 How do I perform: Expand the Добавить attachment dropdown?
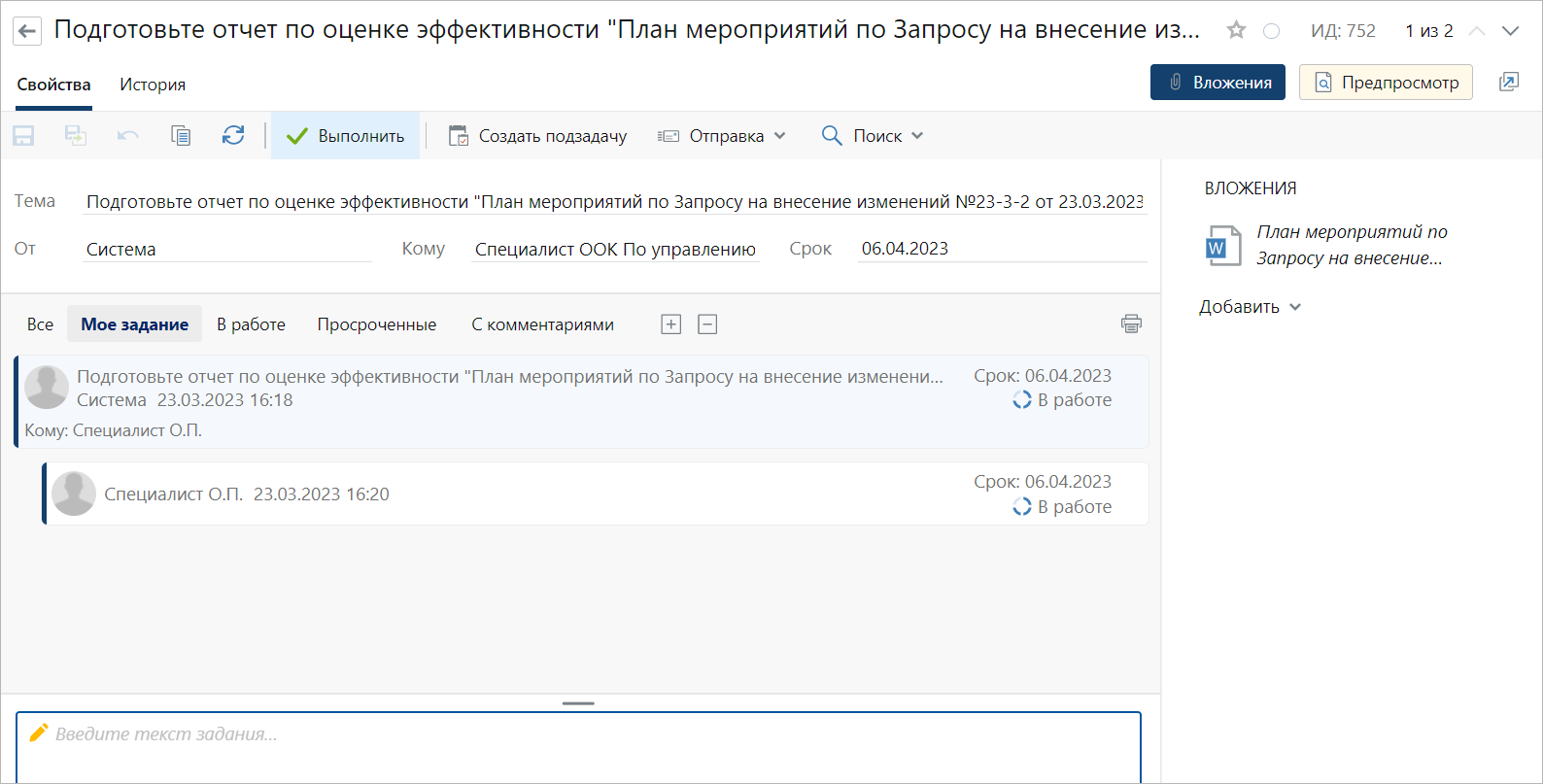[x=1250, y=307]
